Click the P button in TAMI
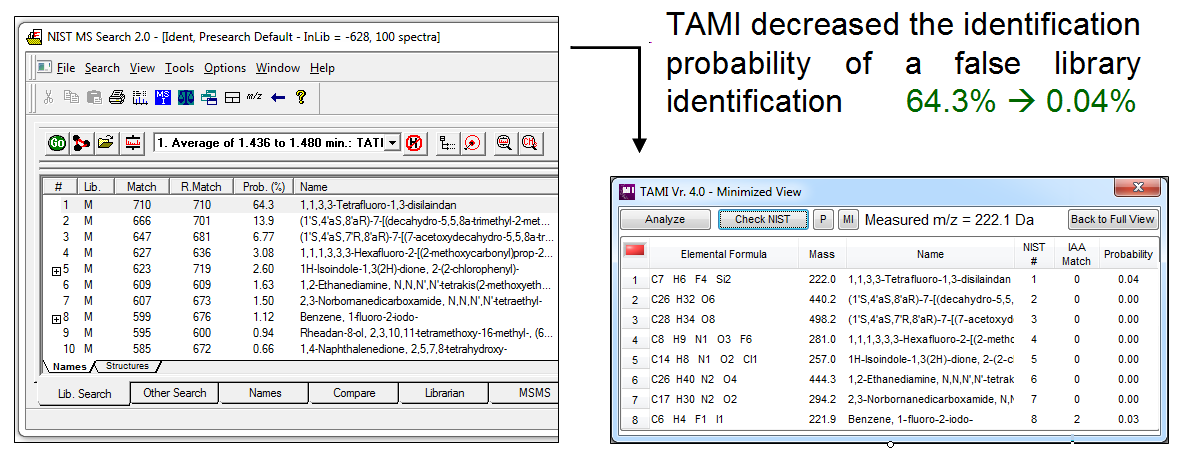 823,220
